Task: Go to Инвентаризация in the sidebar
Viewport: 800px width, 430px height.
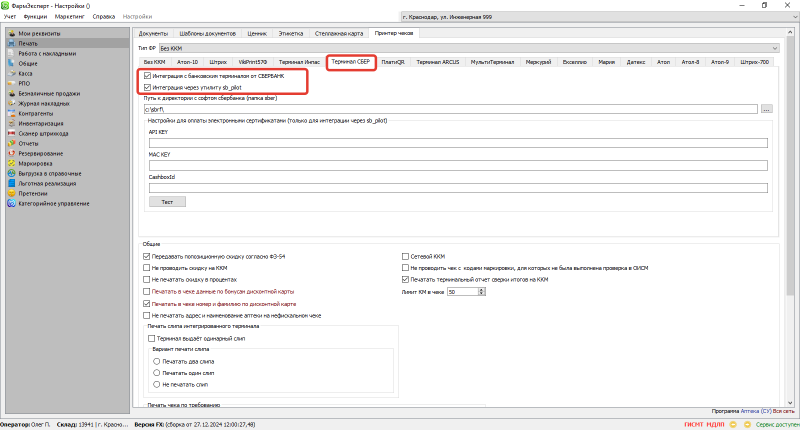Action: tap(40, 123)
